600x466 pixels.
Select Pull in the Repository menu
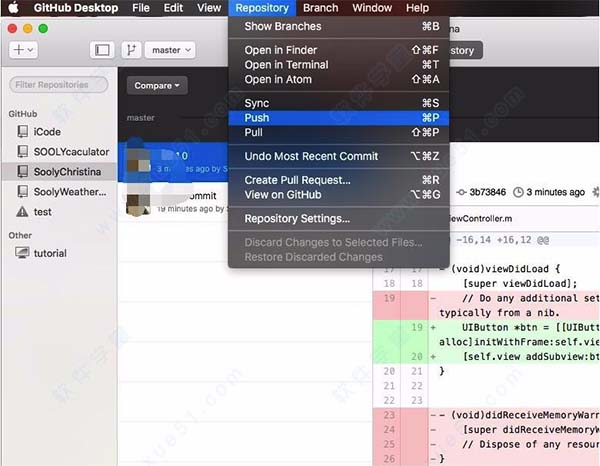339,132
